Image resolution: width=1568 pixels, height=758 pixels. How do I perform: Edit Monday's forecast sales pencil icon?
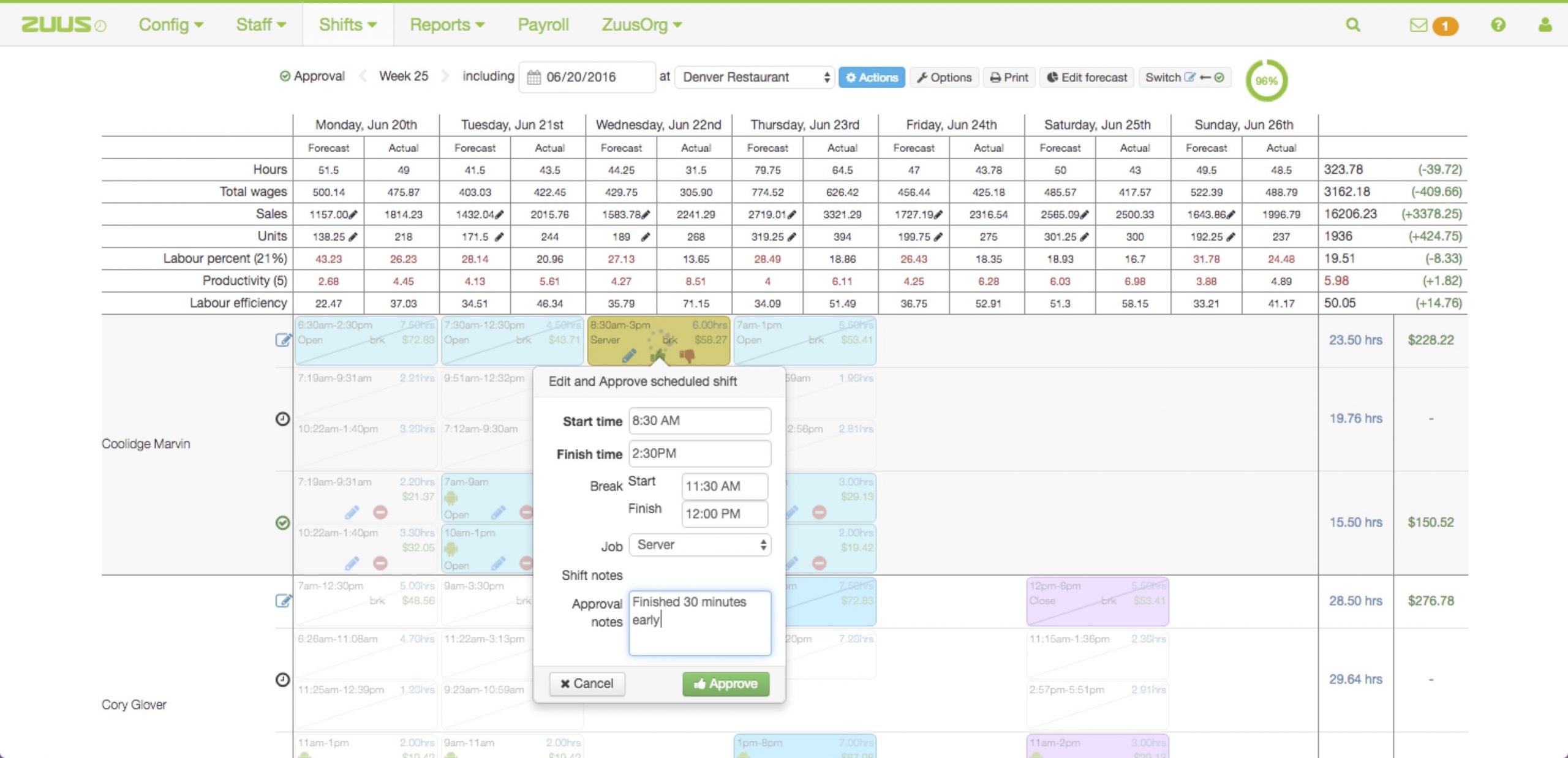pos(353,215)
